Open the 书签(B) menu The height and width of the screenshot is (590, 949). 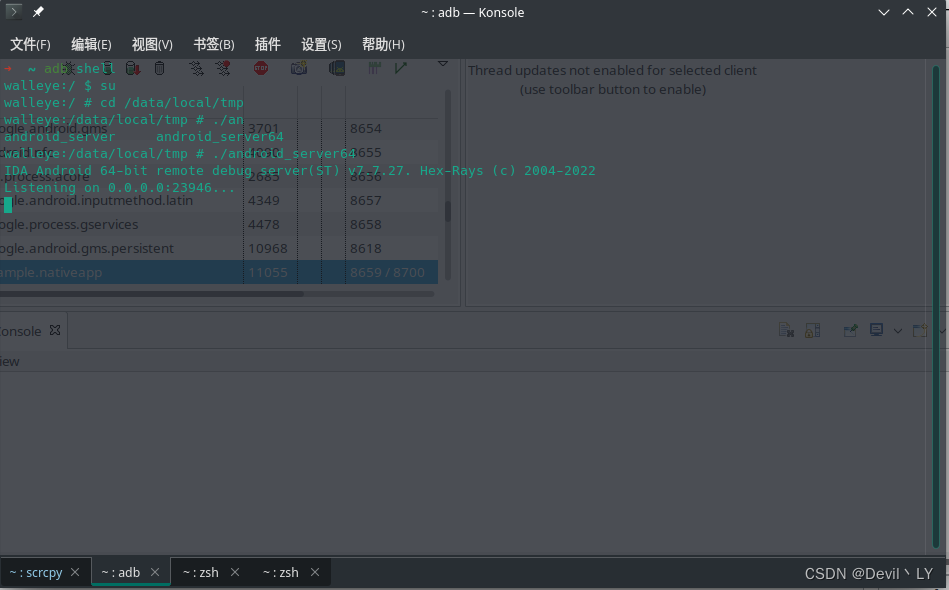coord(214,44)
